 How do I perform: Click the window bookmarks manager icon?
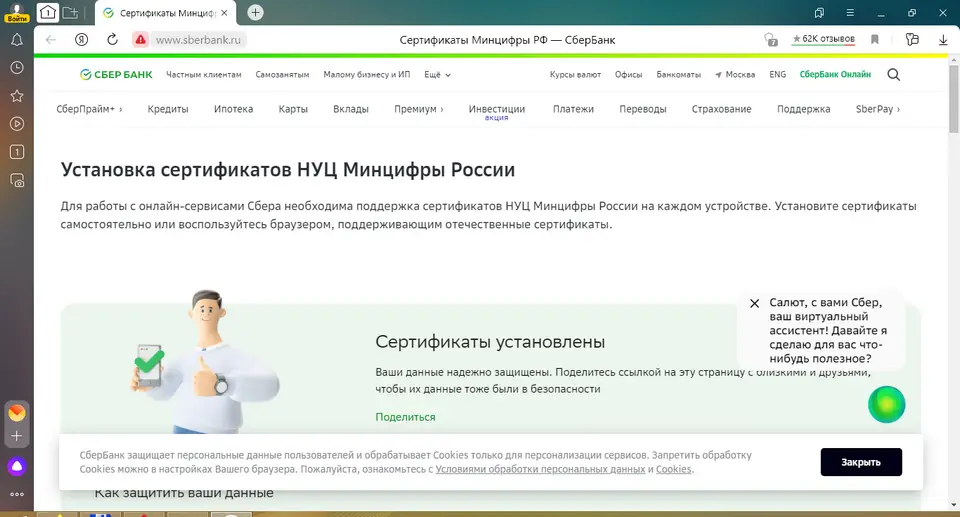tap(819, 12)
